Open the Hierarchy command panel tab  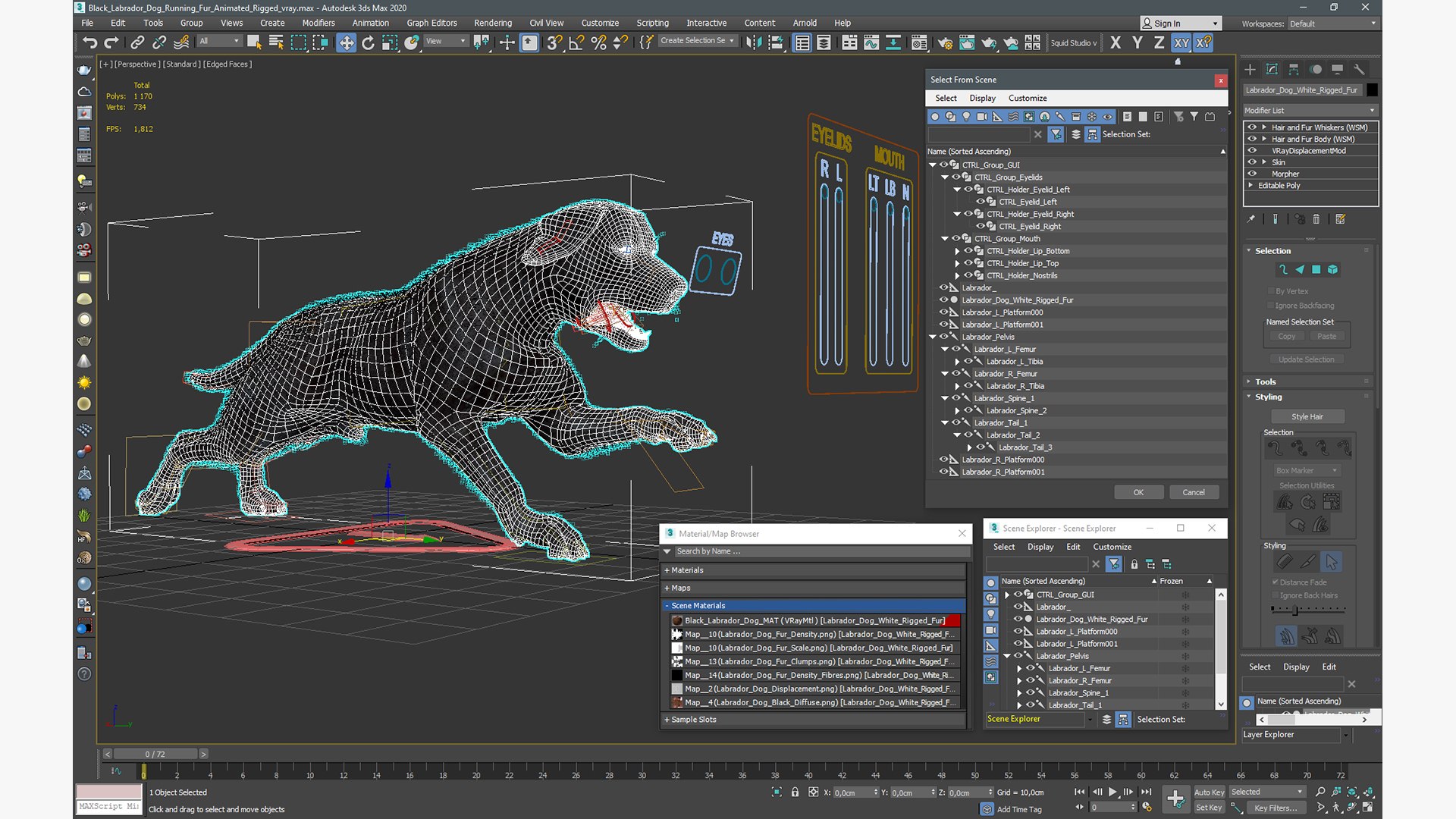1294,69
